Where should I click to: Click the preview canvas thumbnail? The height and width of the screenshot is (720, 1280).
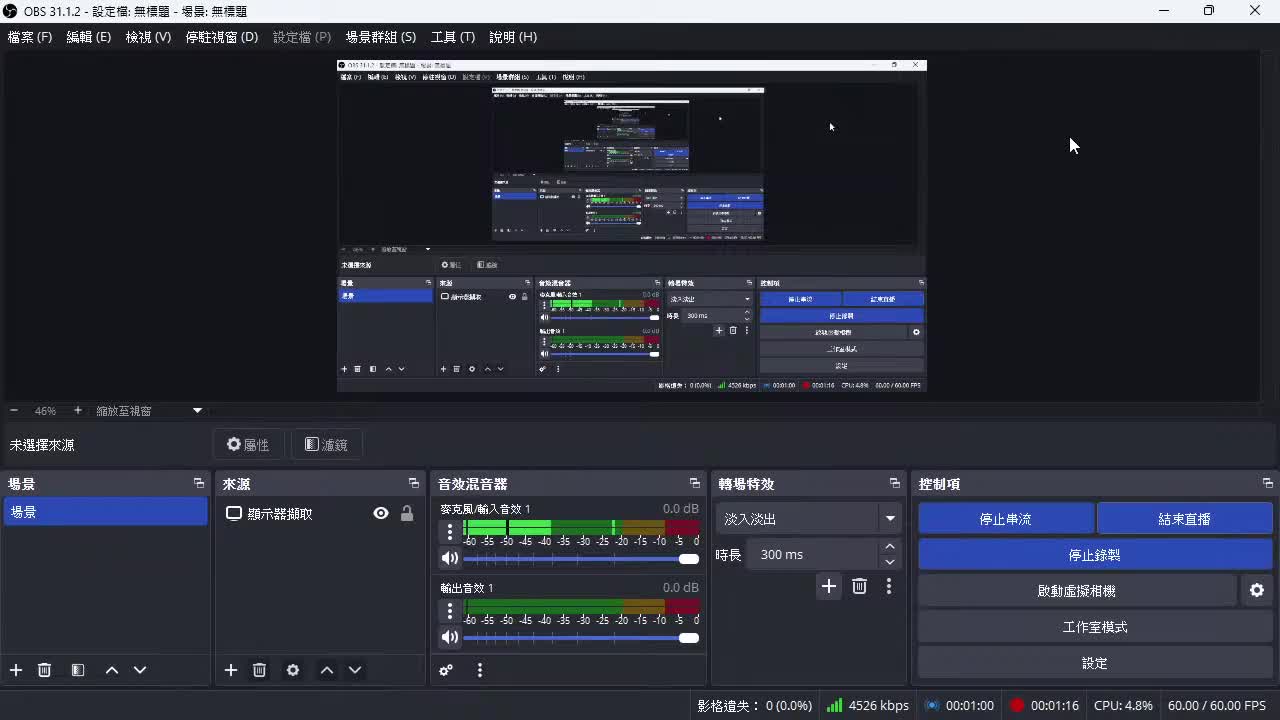pos(631,226)
